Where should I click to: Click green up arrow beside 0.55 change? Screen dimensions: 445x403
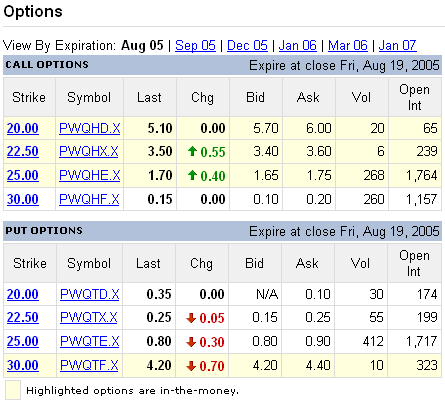click(x=192, y=151)
